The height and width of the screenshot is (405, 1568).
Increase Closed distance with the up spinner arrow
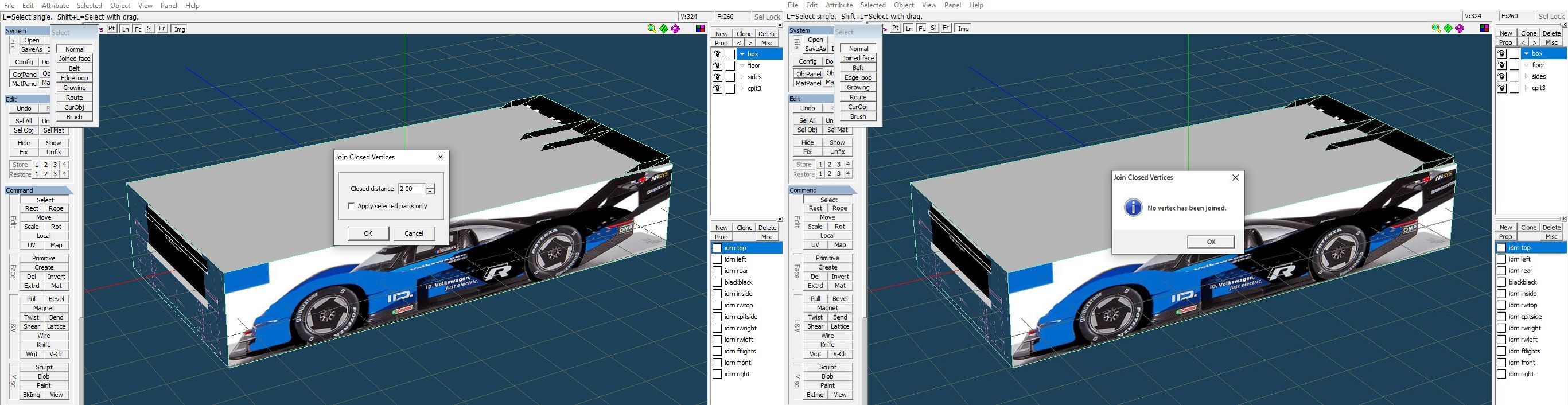430,186
